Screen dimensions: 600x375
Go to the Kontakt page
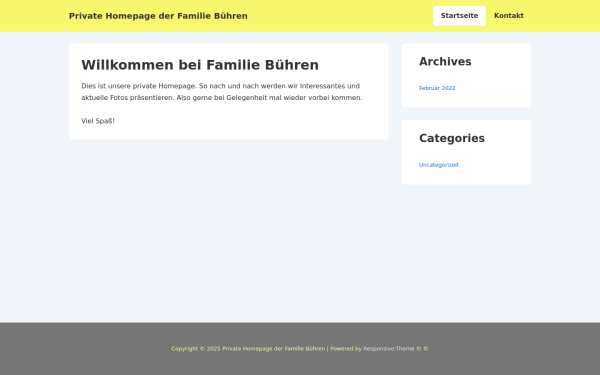[509, 16]
